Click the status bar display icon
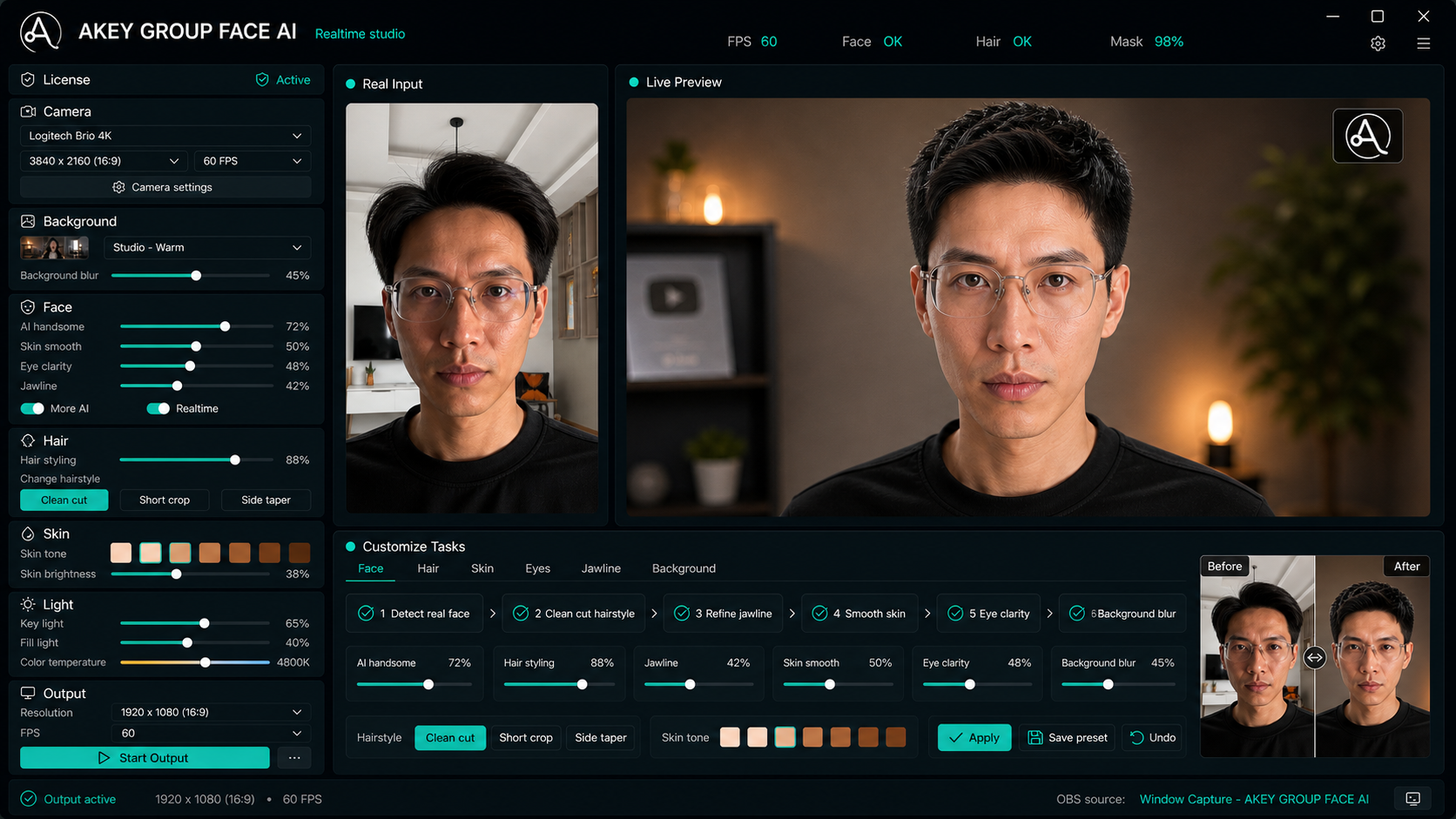Viewport: 1456px width, 819px height. coord(1412,799)
